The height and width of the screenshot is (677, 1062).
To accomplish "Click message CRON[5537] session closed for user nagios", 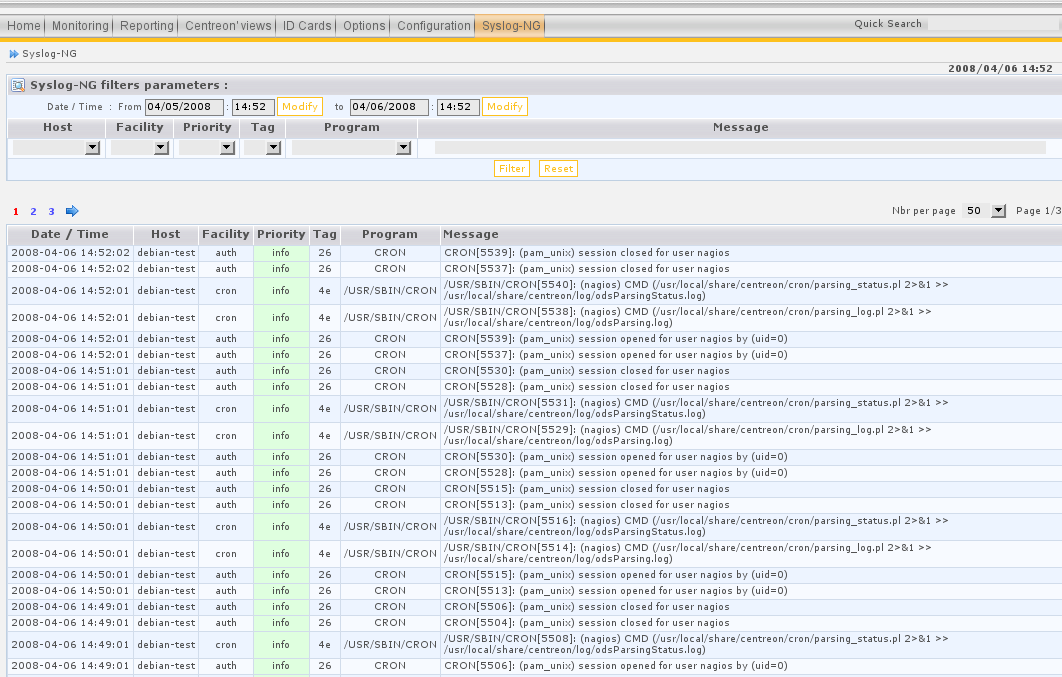I will tap(587, 269).
